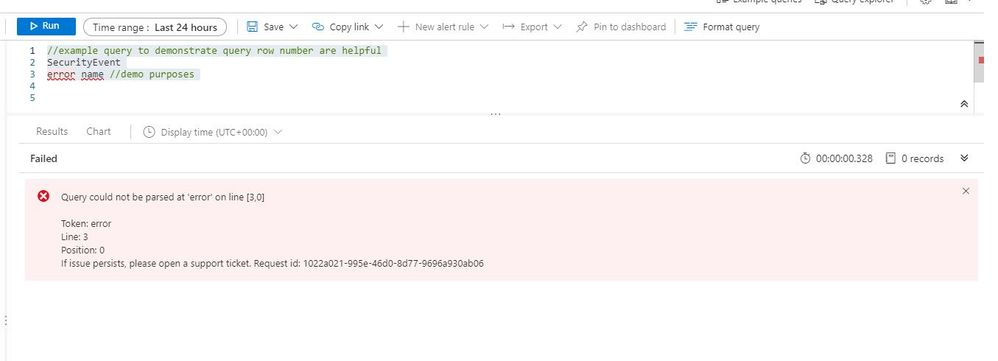This screenshot has height=361, width=998.
Task: Click the red error circle icon
Action: click(43, 196)
